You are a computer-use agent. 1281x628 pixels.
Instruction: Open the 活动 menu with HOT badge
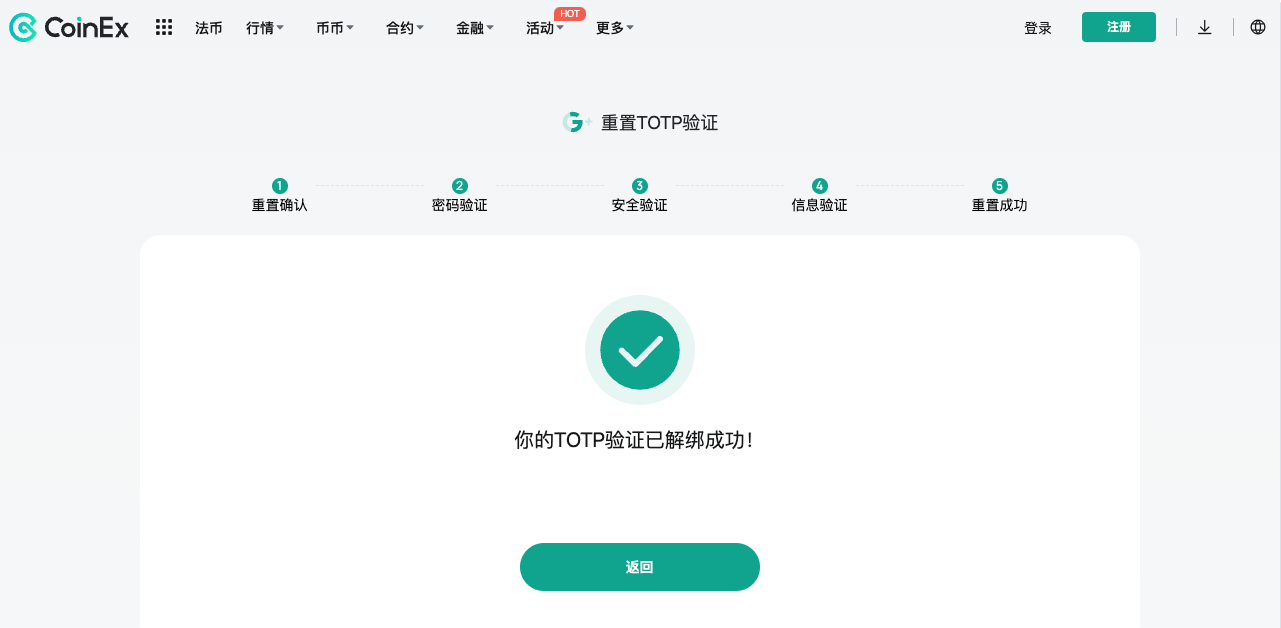[x=545, y=28]
